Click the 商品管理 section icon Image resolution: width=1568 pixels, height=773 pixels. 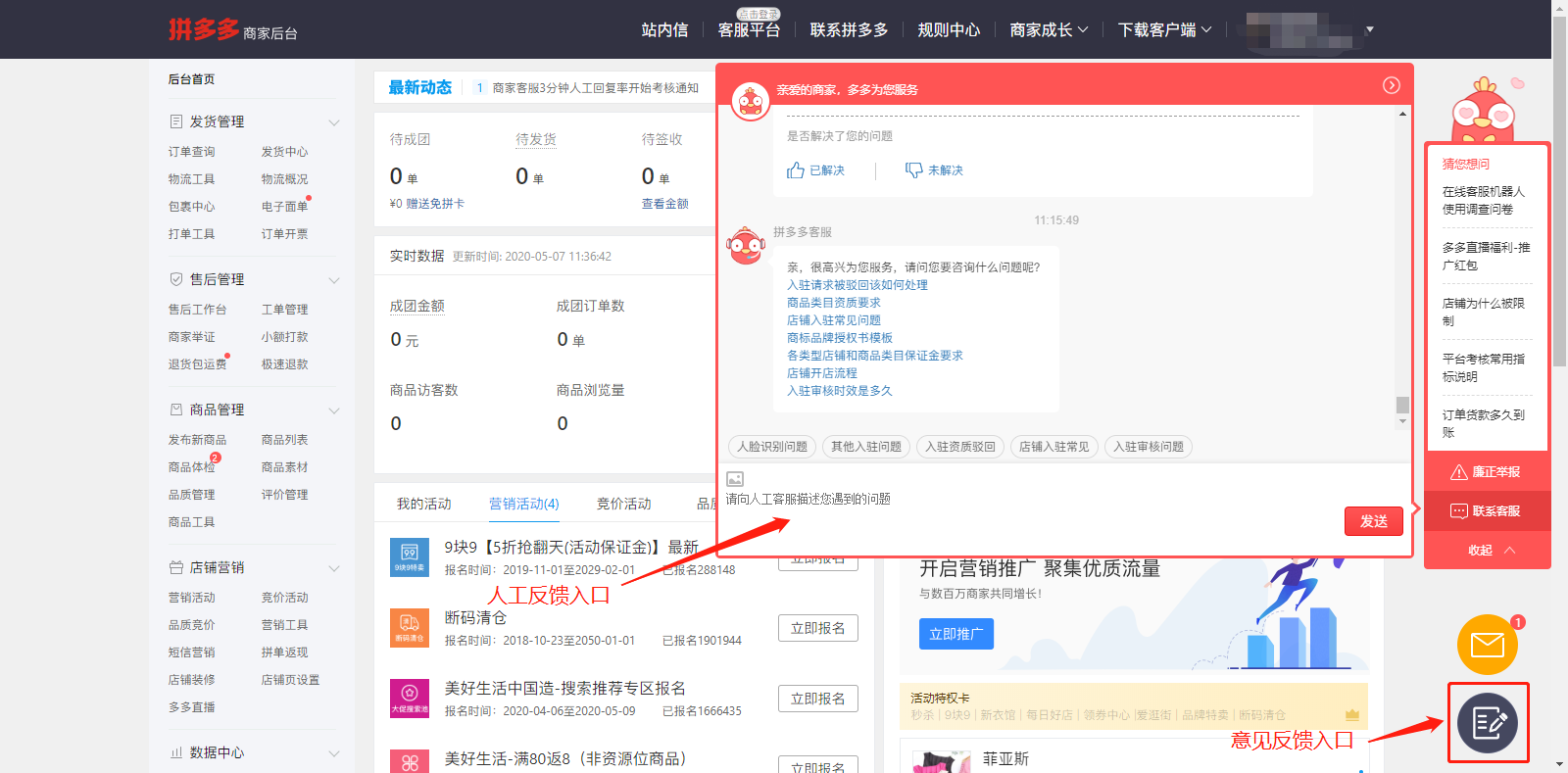tap(176, 410)
